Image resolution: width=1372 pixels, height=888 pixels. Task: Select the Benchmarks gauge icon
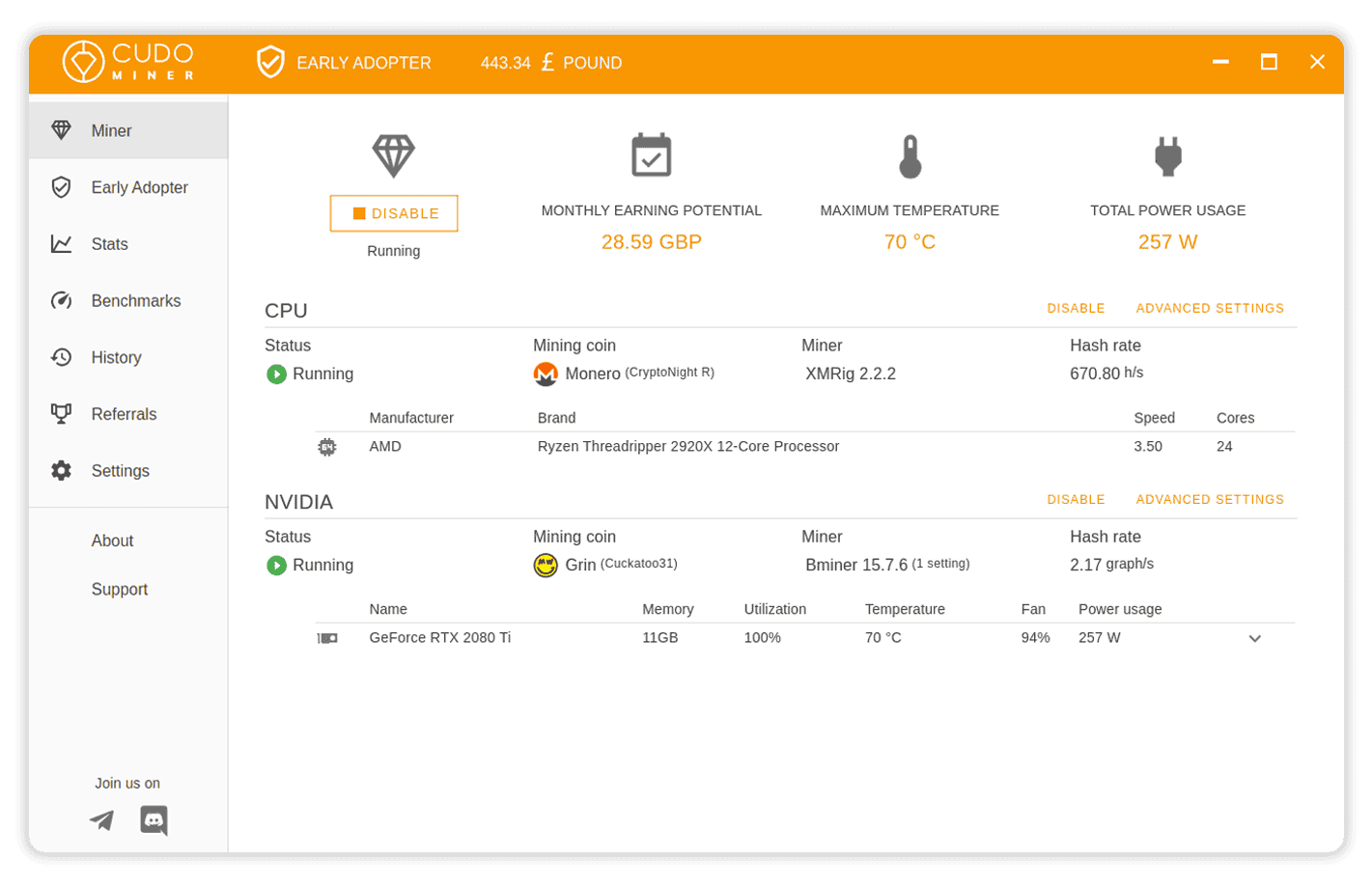tap(60, 300)
